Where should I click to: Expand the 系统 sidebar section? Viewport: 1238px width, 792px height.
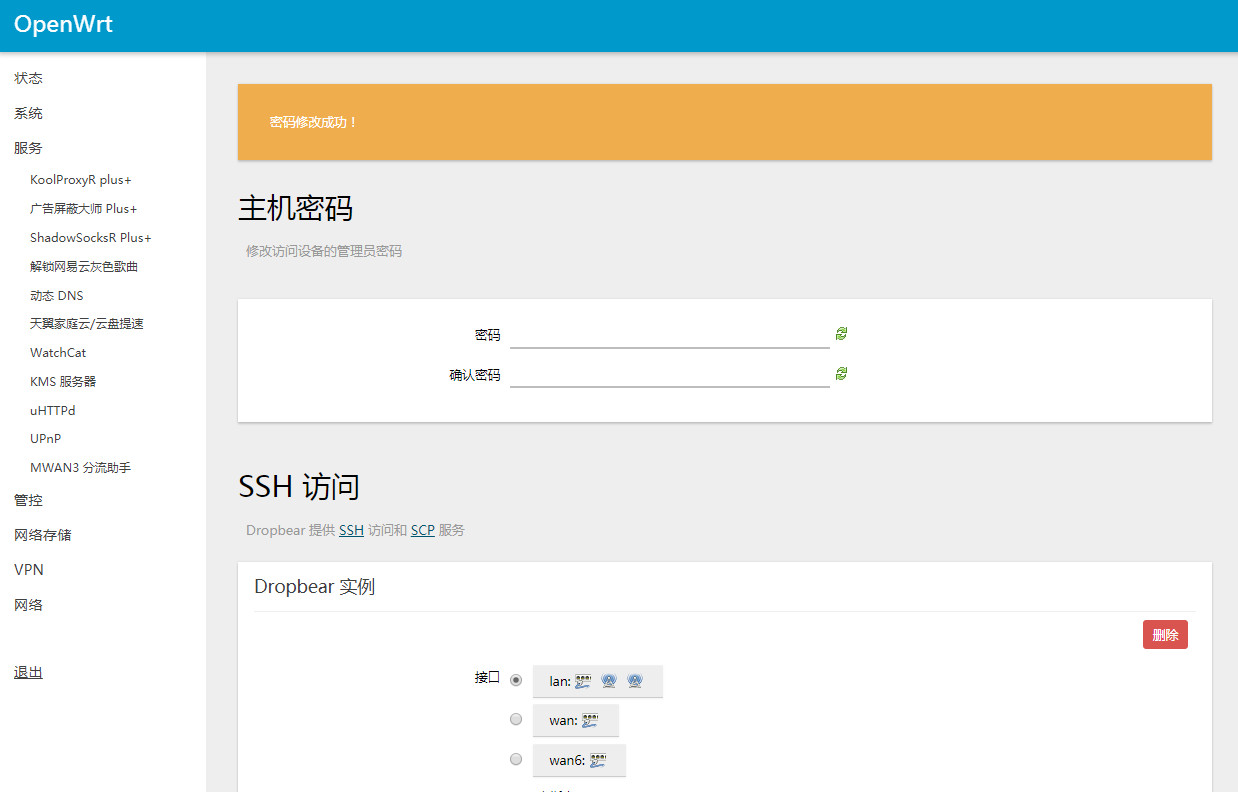[x=28, y=113]
